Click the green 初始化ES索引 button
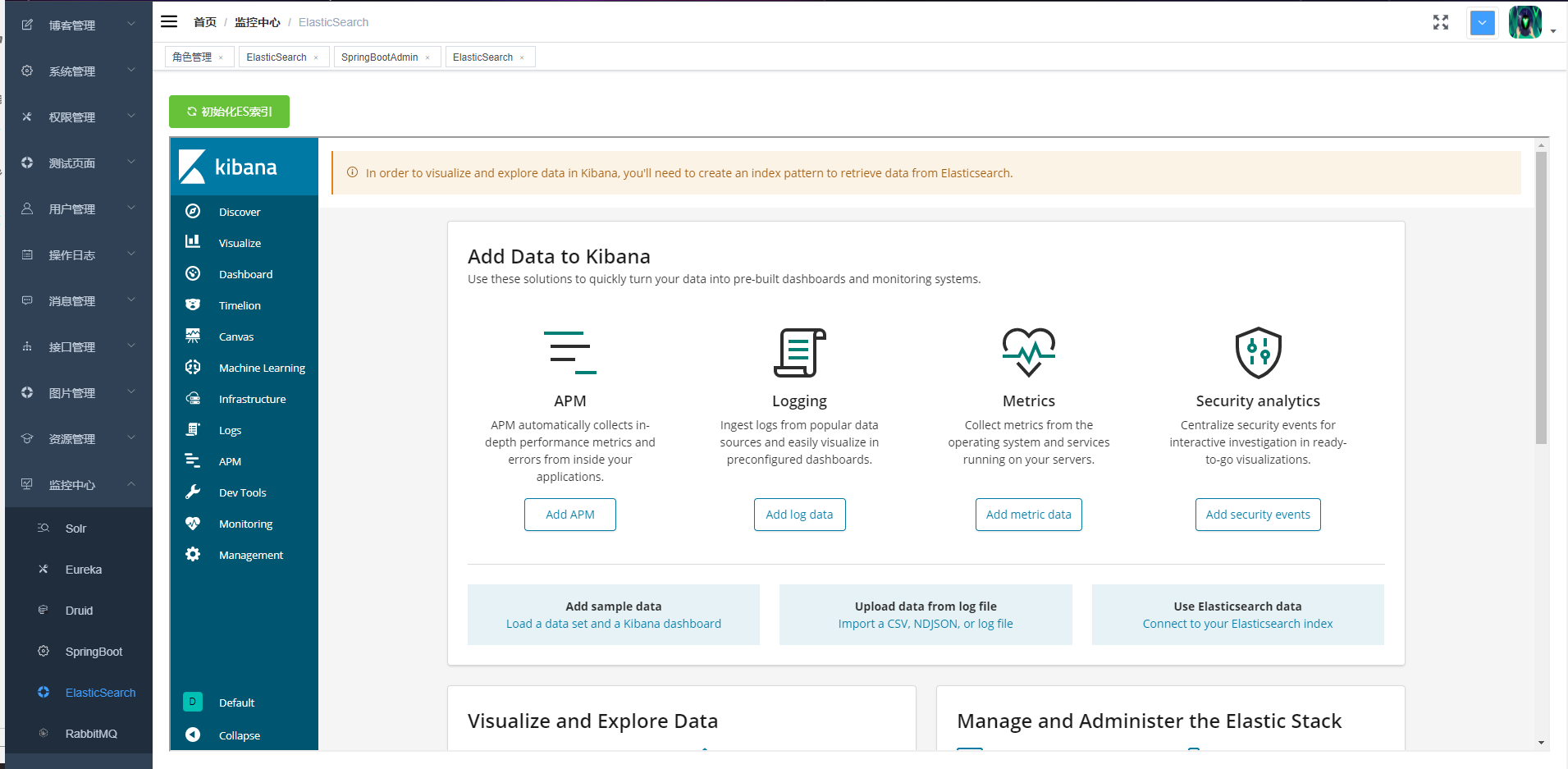Image resolution: width=1568 pixels, height=769 pixels. (x=229, y=112)
